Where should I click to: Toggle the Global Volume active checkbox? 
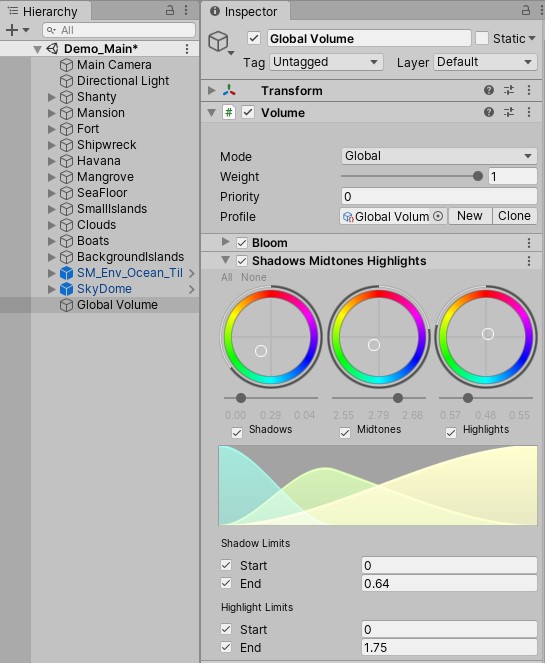(x=254, y=38)
